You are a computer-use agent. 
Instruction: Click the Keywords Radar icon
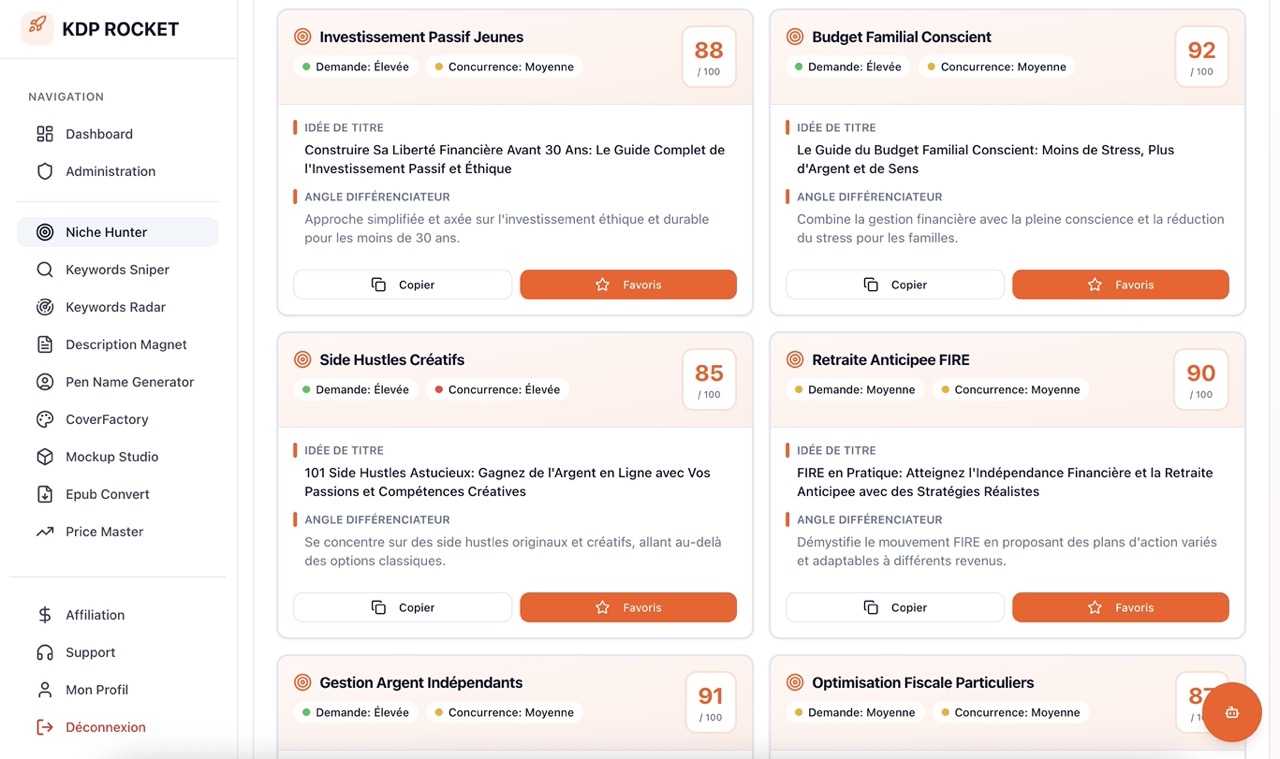click(x=45, y=307)
